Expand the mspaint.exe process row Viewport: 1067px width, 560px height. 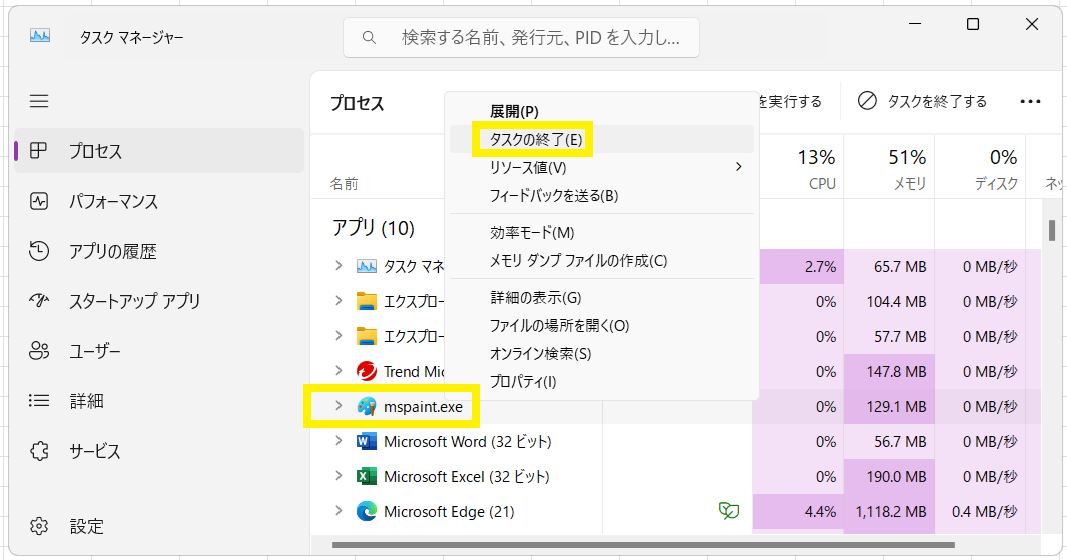point(339,406)
